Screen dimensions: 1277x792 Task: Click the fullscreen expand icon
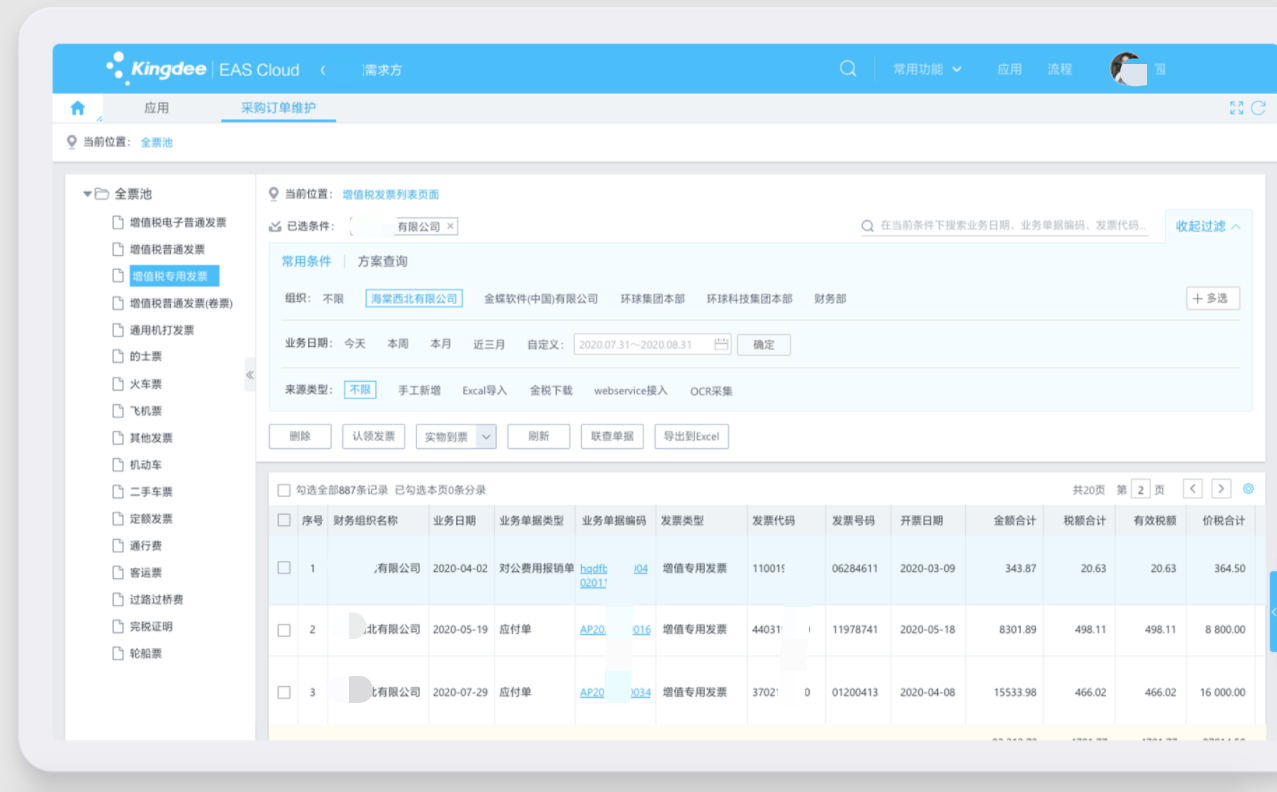1235,107
